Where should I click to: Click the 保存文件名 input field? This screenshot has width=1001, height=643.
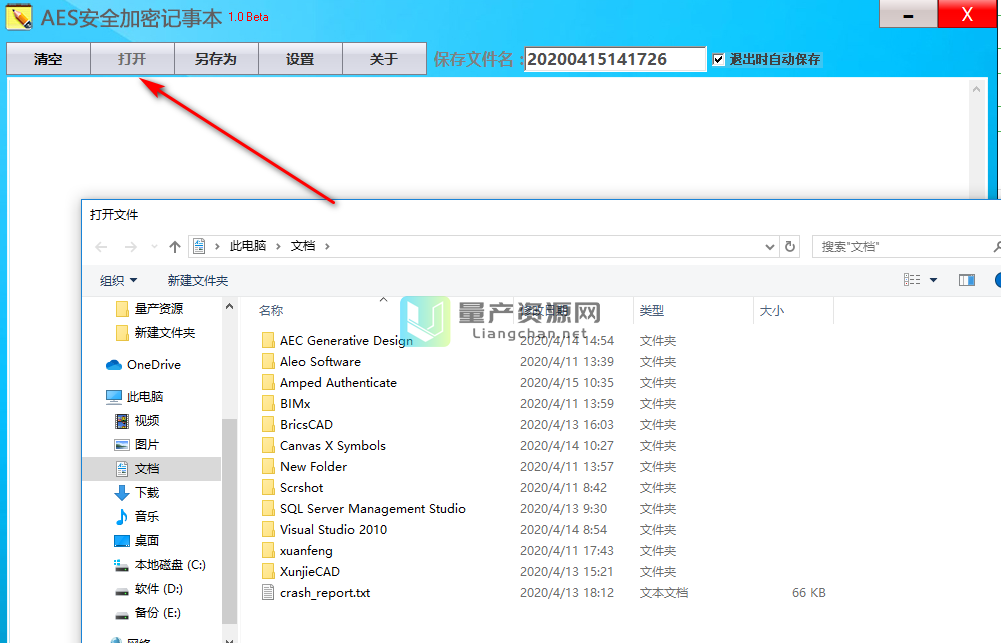615,59
